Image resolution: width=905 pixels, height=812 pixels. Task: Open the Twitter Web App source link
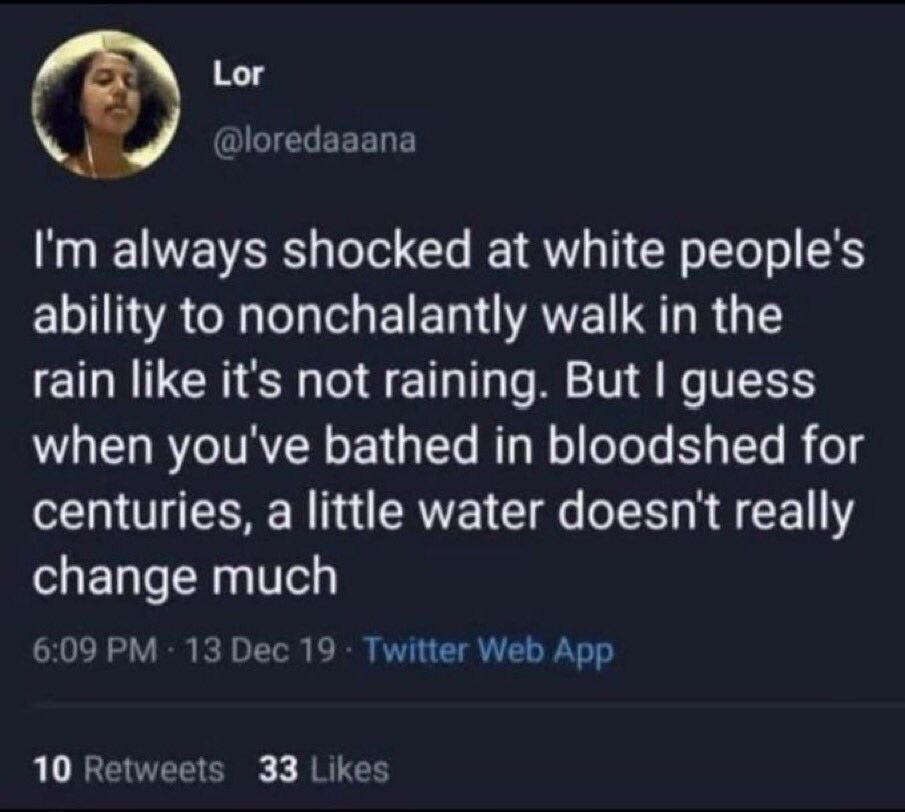point(487,652)
